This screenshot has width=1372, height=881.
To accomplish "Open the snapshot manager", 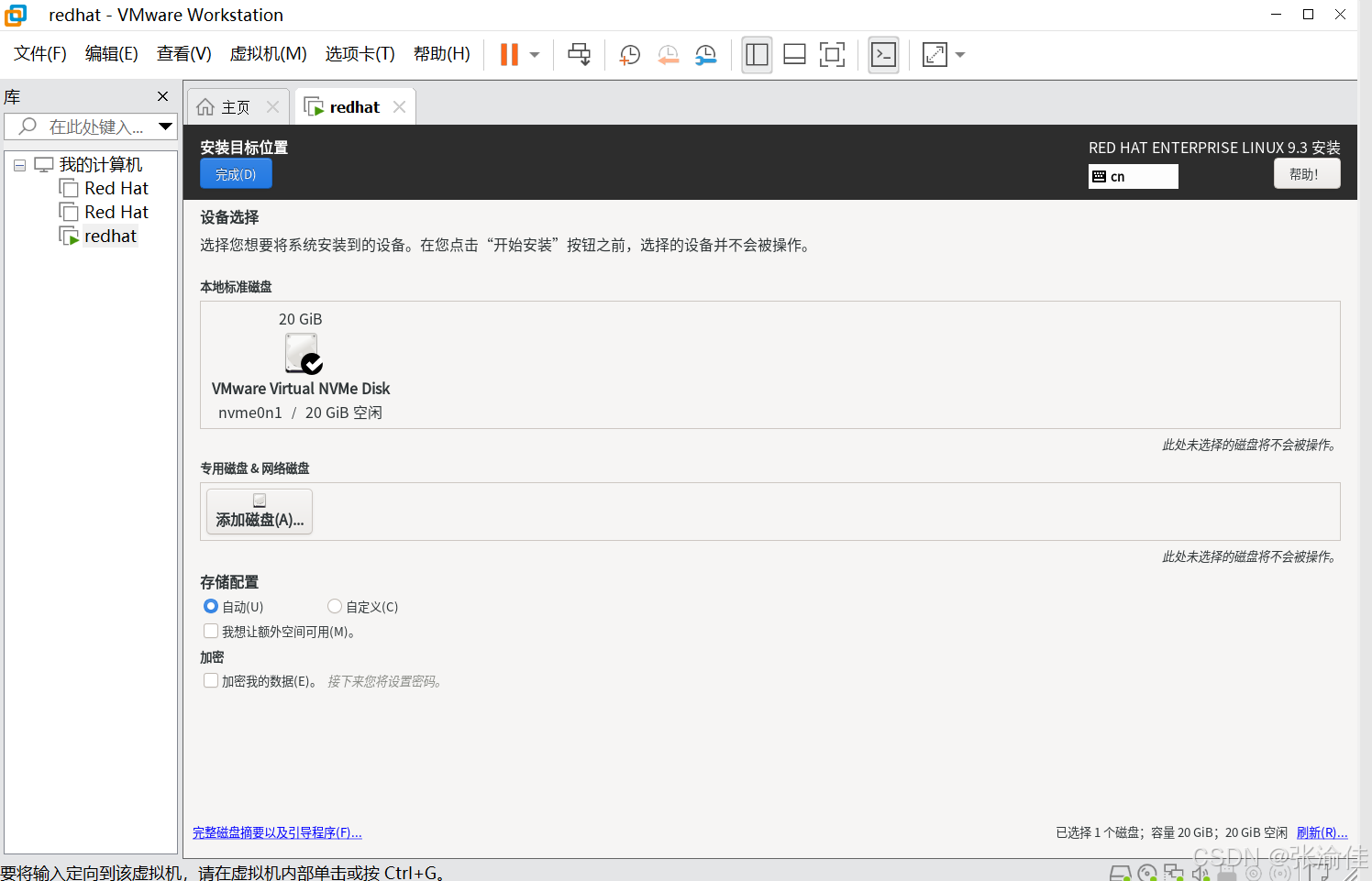I will point(705,55).
